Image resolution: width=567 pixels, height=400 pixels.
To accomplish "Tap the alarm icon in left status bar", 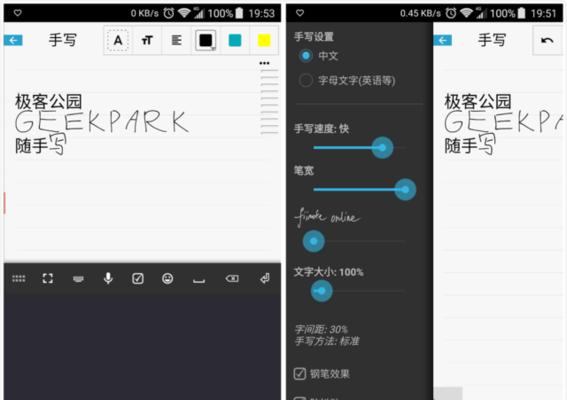I will [x=169, y=13].
